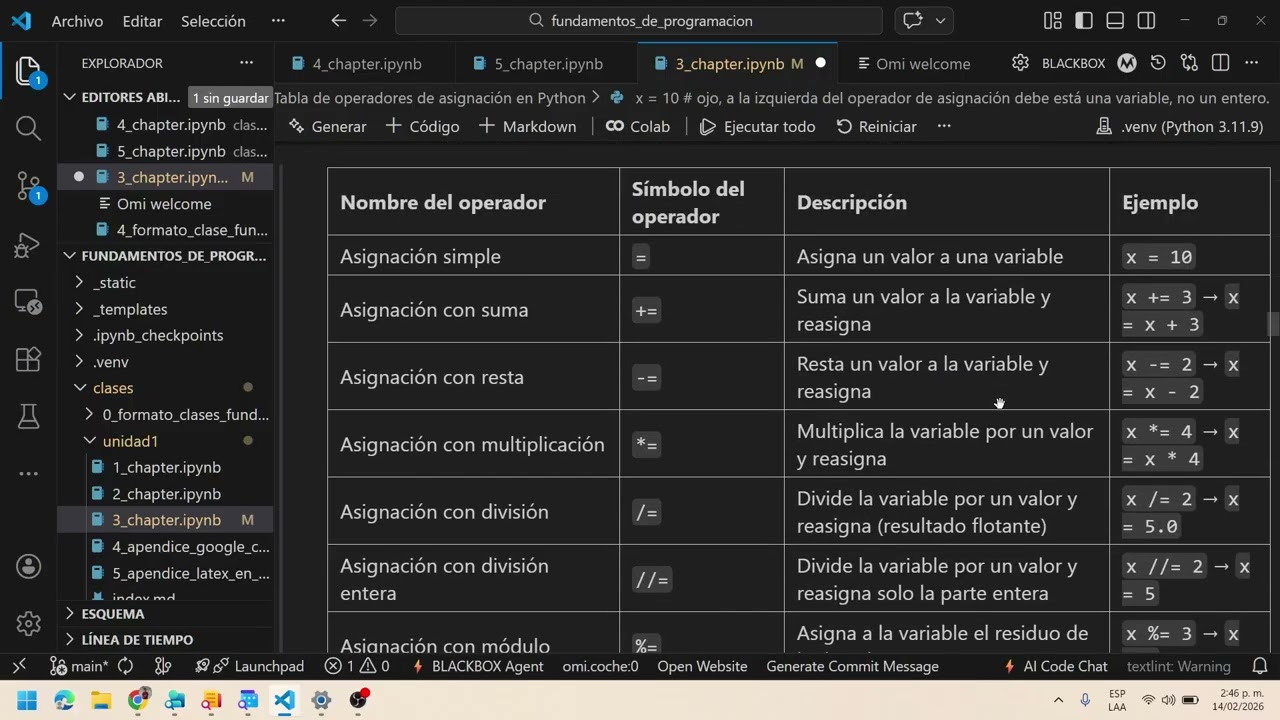This screenshot has height=720, width=1280.
Task: Click Reiniciar kernel button
Action: tap(876, 126)
